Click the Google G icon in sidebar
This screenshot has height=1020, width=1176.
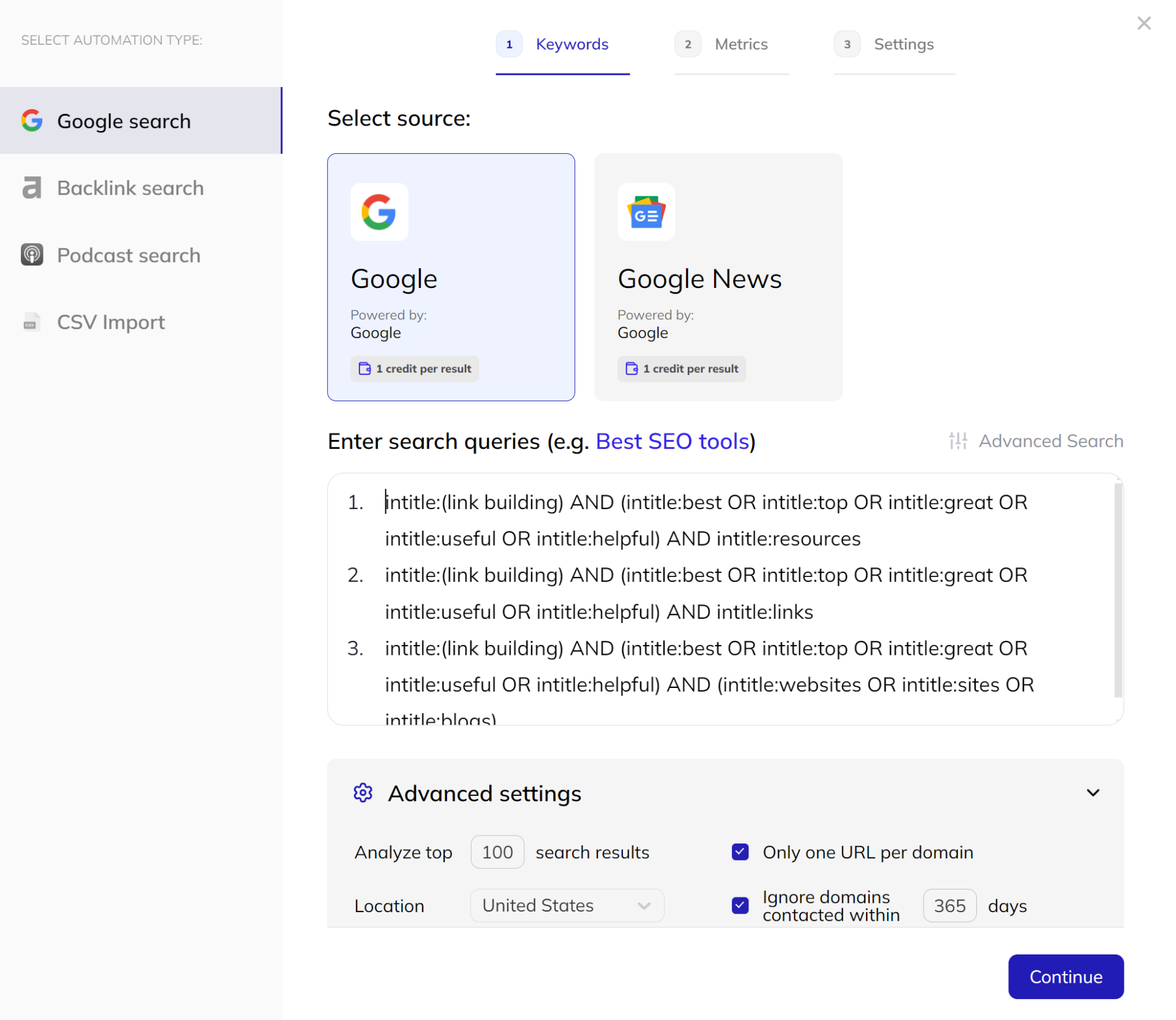point(32,121)
